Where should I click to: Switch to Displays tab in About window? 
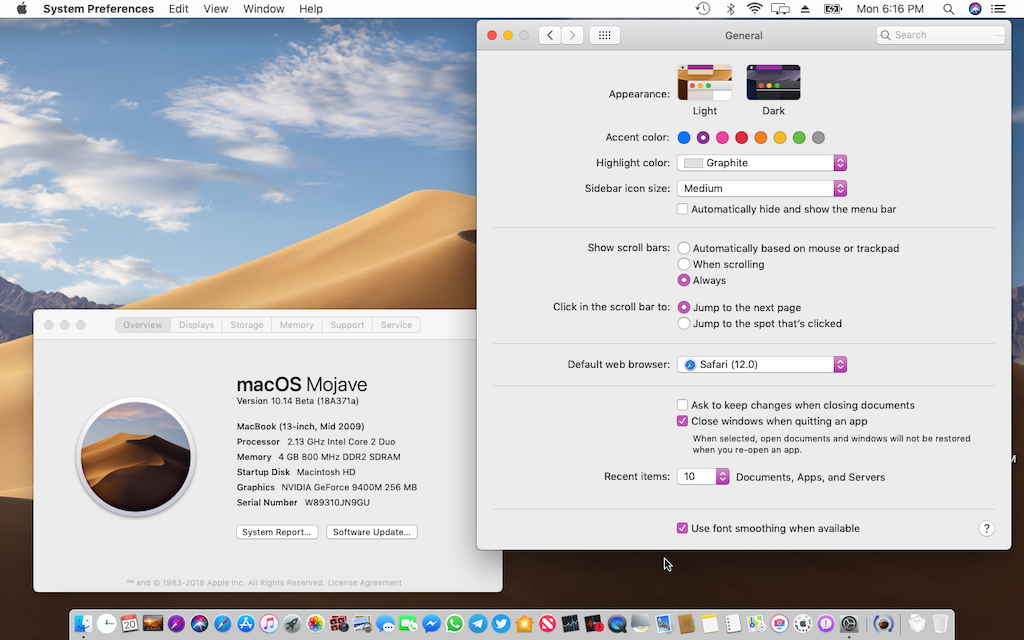(197, 325)
